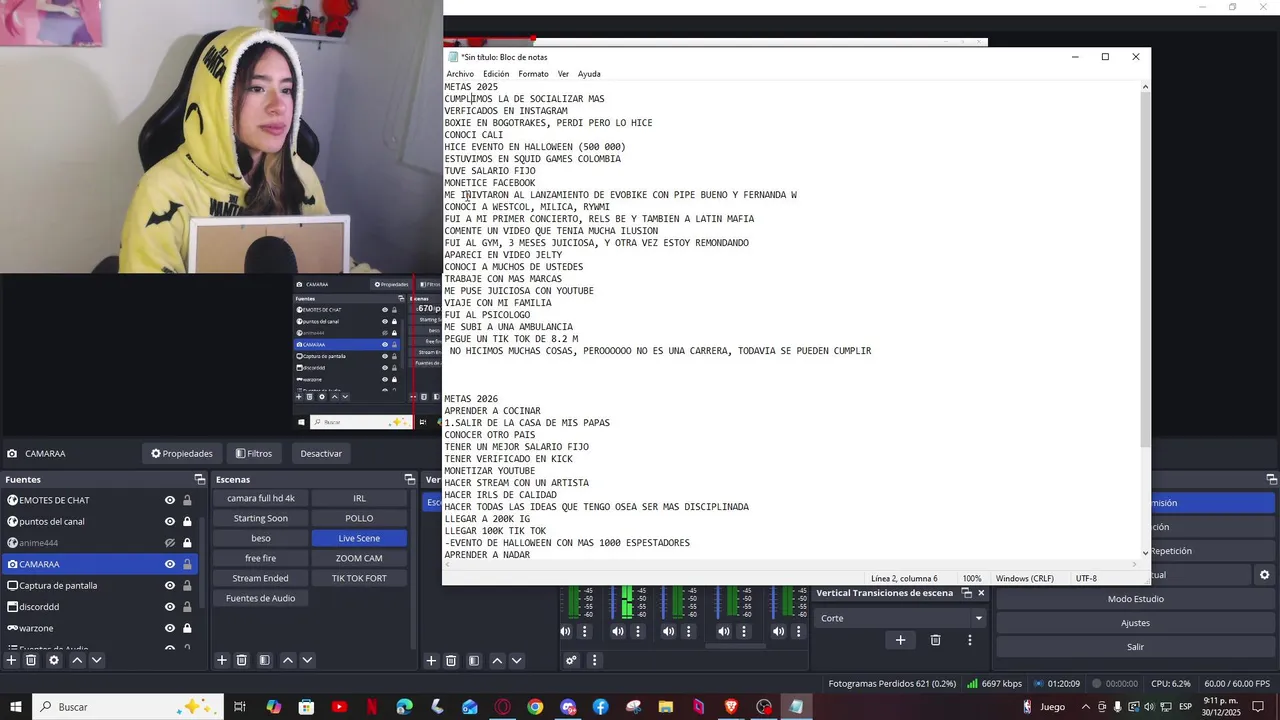
Task: Hide the discorddd source
Action: coord(170,607)
